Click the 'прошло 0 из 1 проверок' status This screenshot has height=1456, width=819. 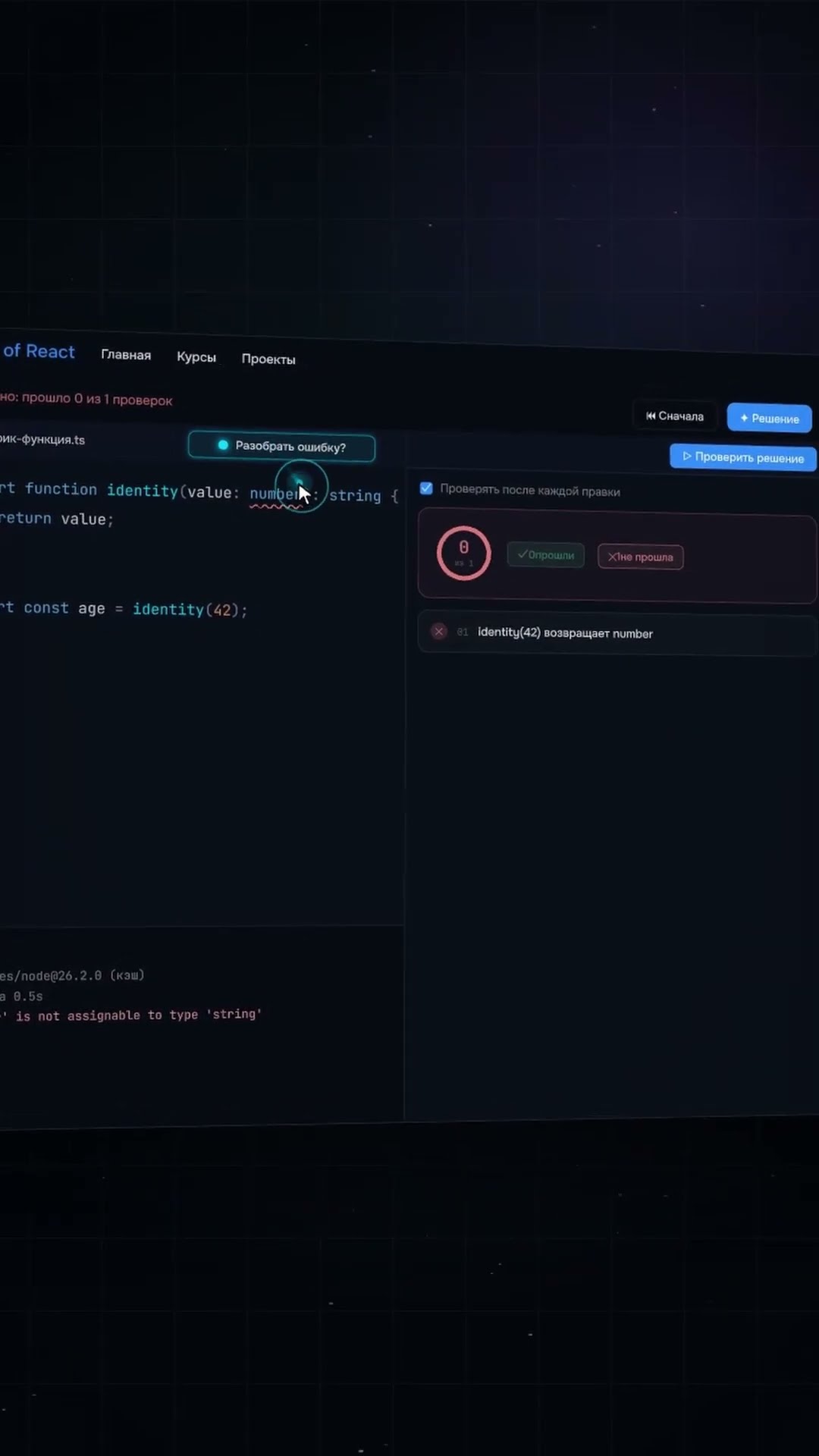(x=97, y=399)
